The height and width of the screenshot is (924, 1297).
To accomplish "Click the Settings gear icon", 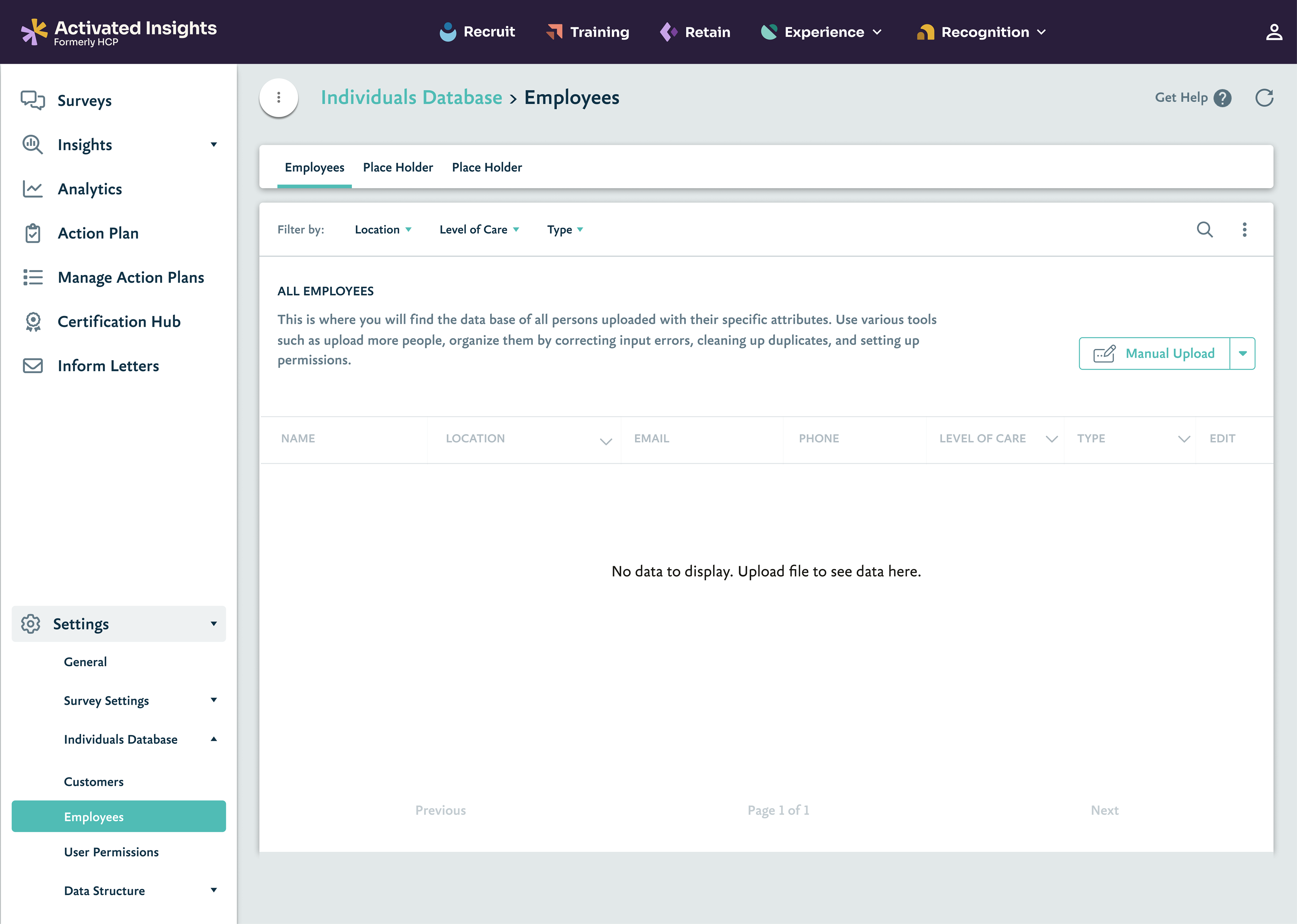I will click(x=30, y=623).
